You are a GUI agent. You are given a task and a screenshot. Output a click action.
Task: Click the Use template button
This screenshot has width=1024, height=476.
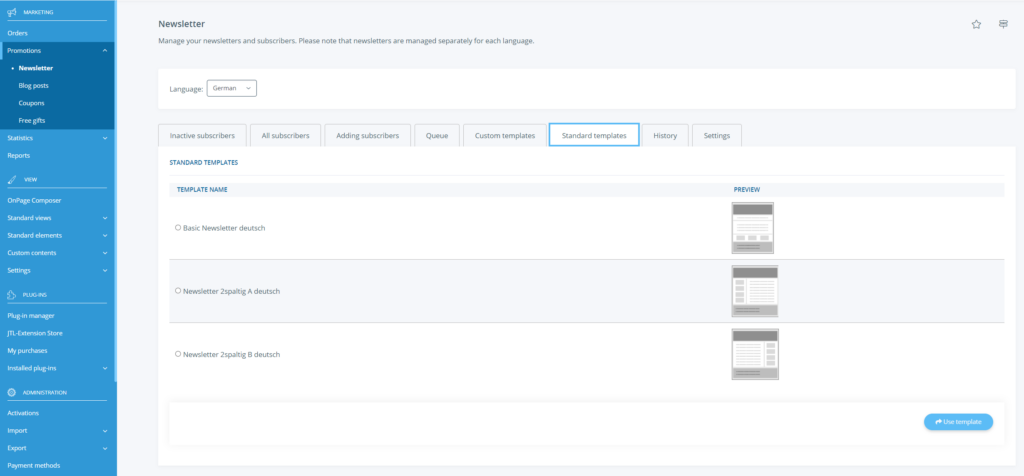(x=958, y=422)
